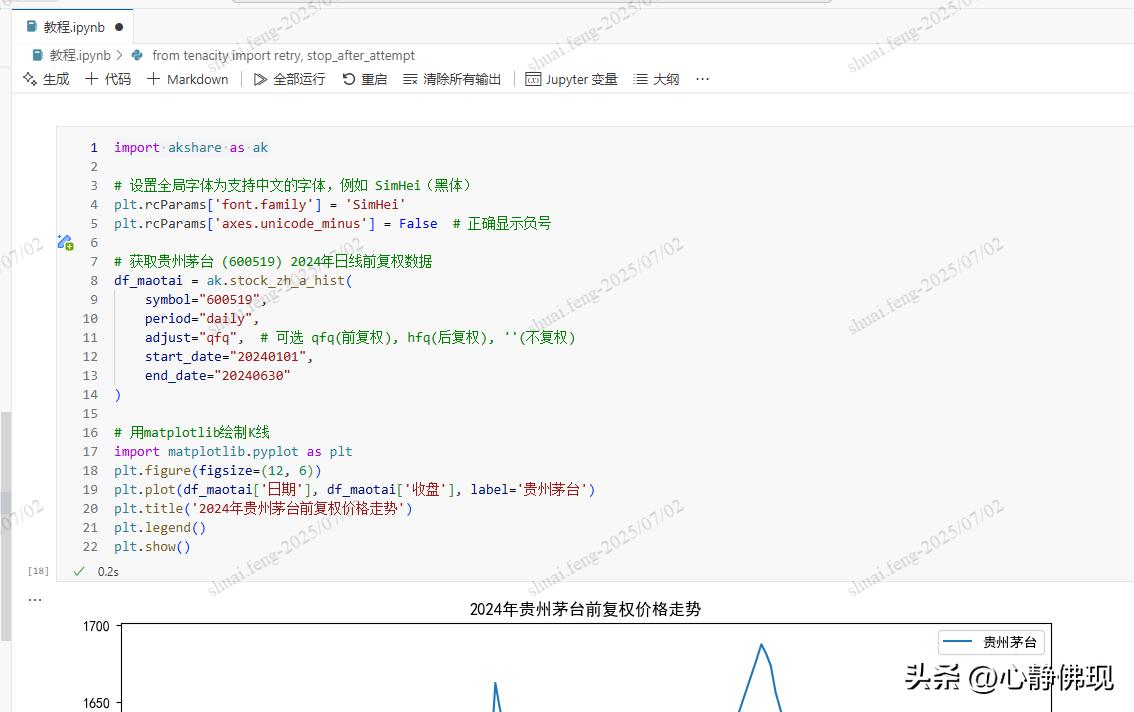Select breadcrumb cell 'from tenacity import retry'

[284, 56]
